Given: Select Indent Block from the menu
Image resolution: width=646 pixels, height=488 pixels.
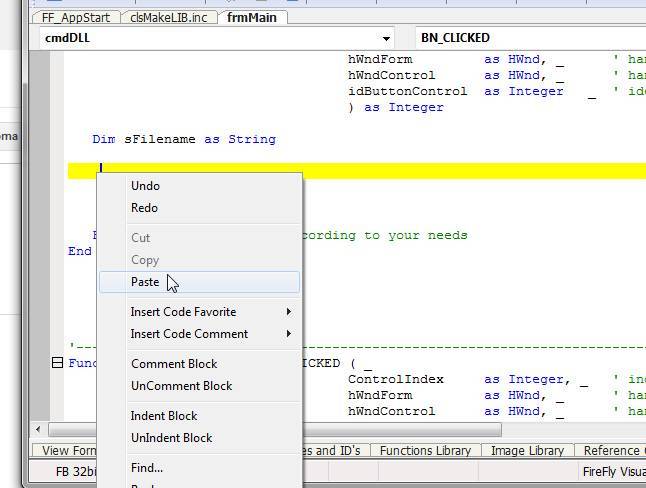Looking at the screenshot, I should click(x=164, y=416).
